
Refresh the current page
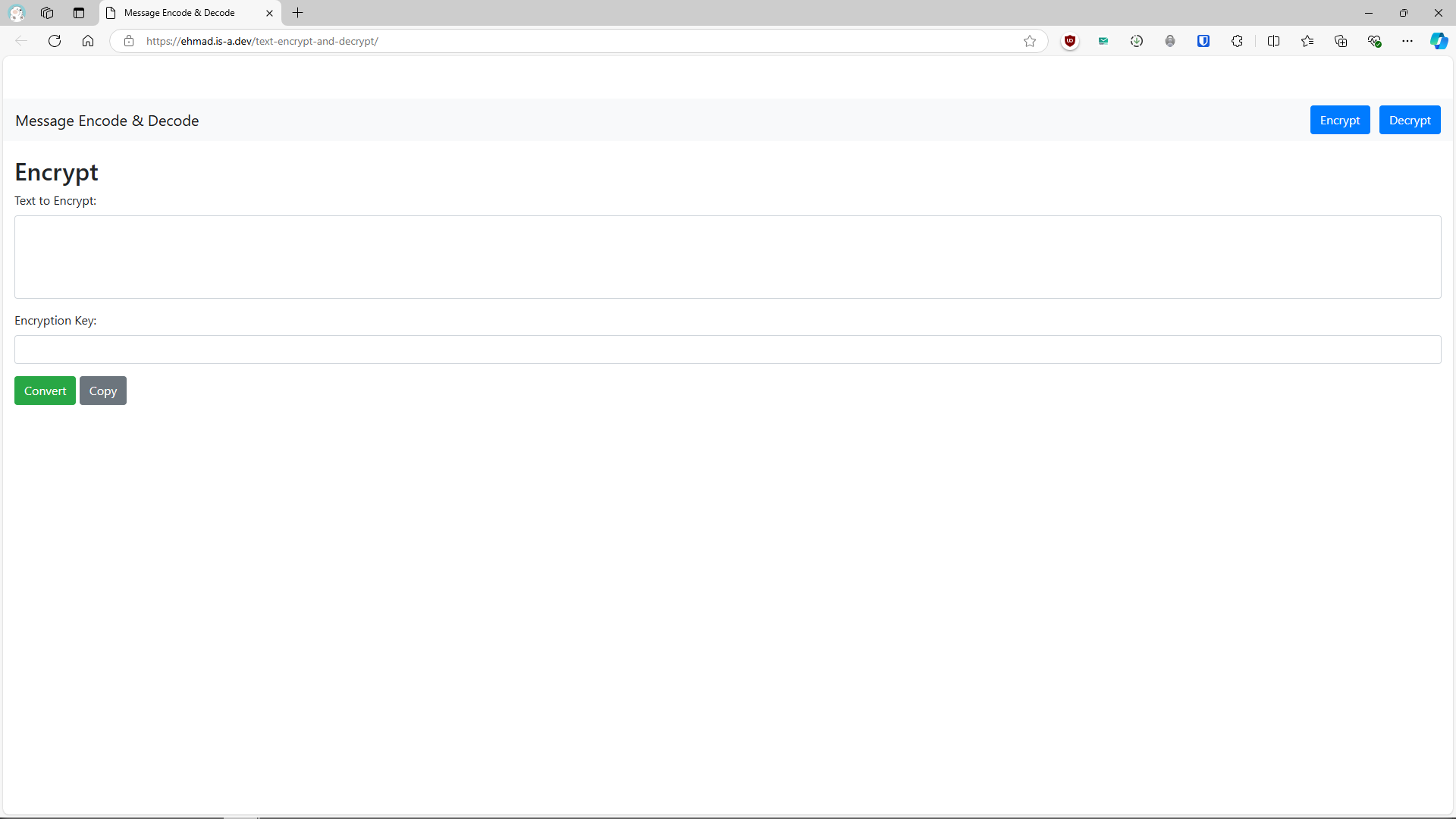(55, 41)
